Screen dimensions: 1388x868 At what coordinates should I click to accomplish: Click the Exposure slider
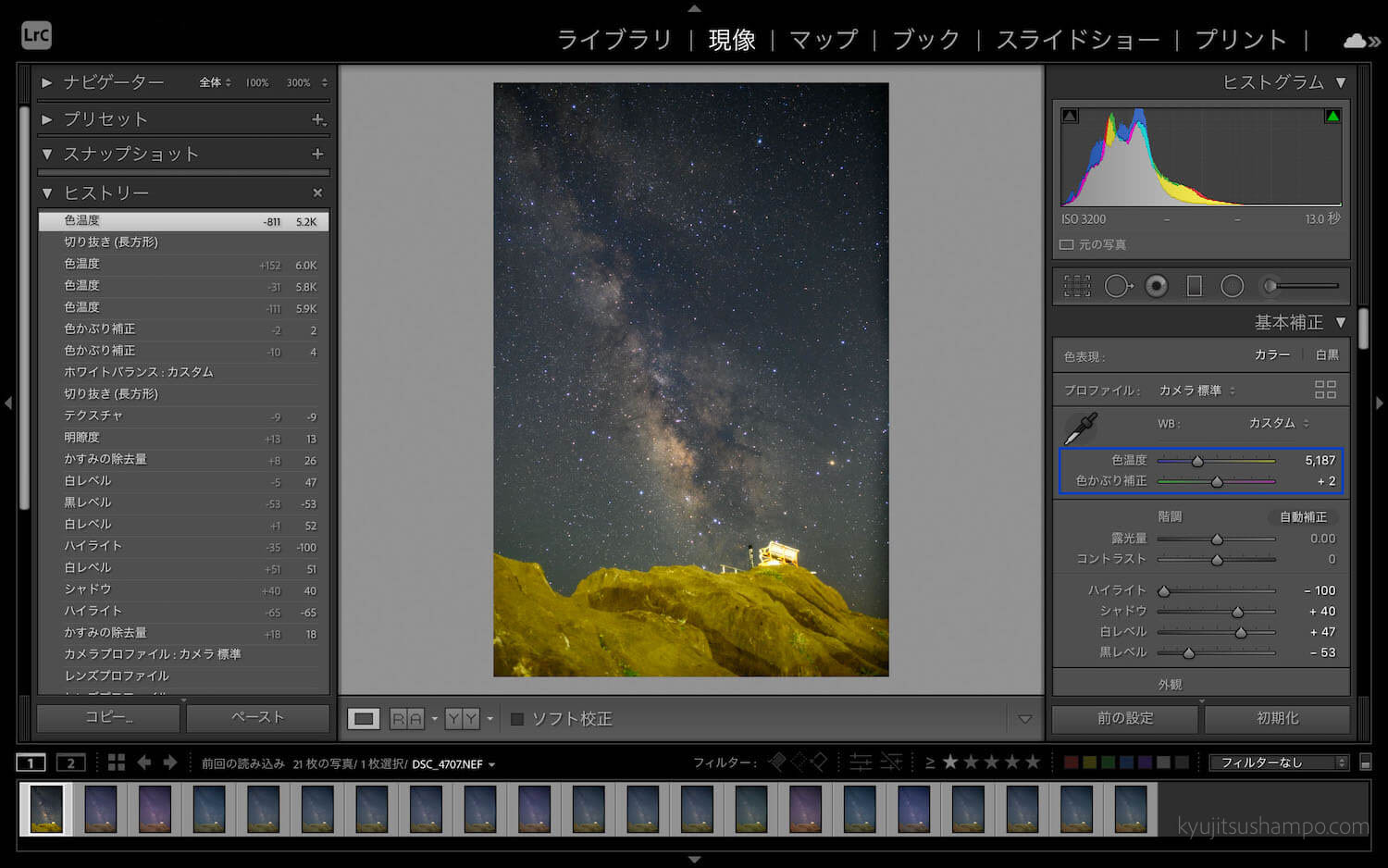point(1216,539)
